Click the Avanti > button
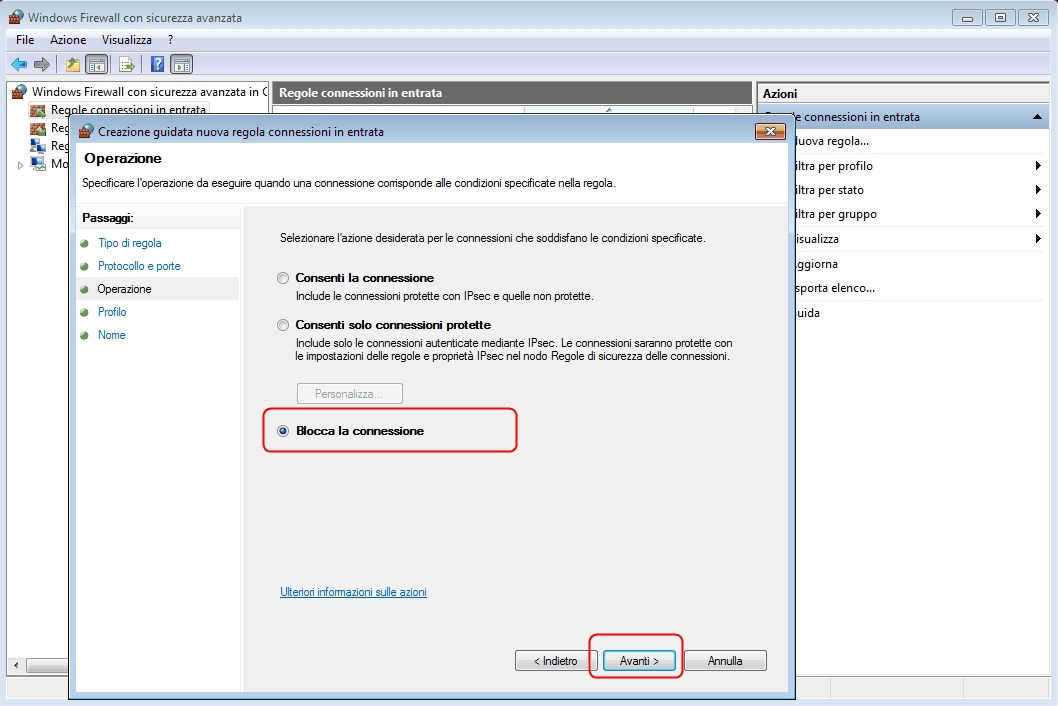This screenshot has height=706, width=1058. pos(639,661)
